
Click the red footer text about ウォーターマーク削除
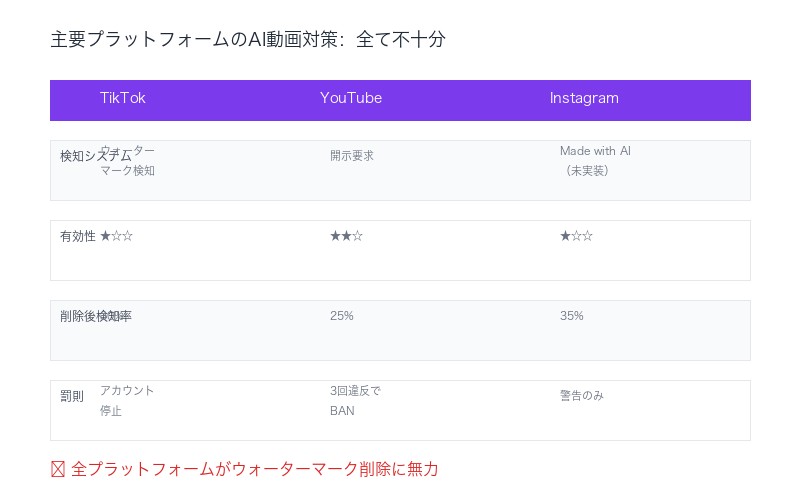point(254,469)
